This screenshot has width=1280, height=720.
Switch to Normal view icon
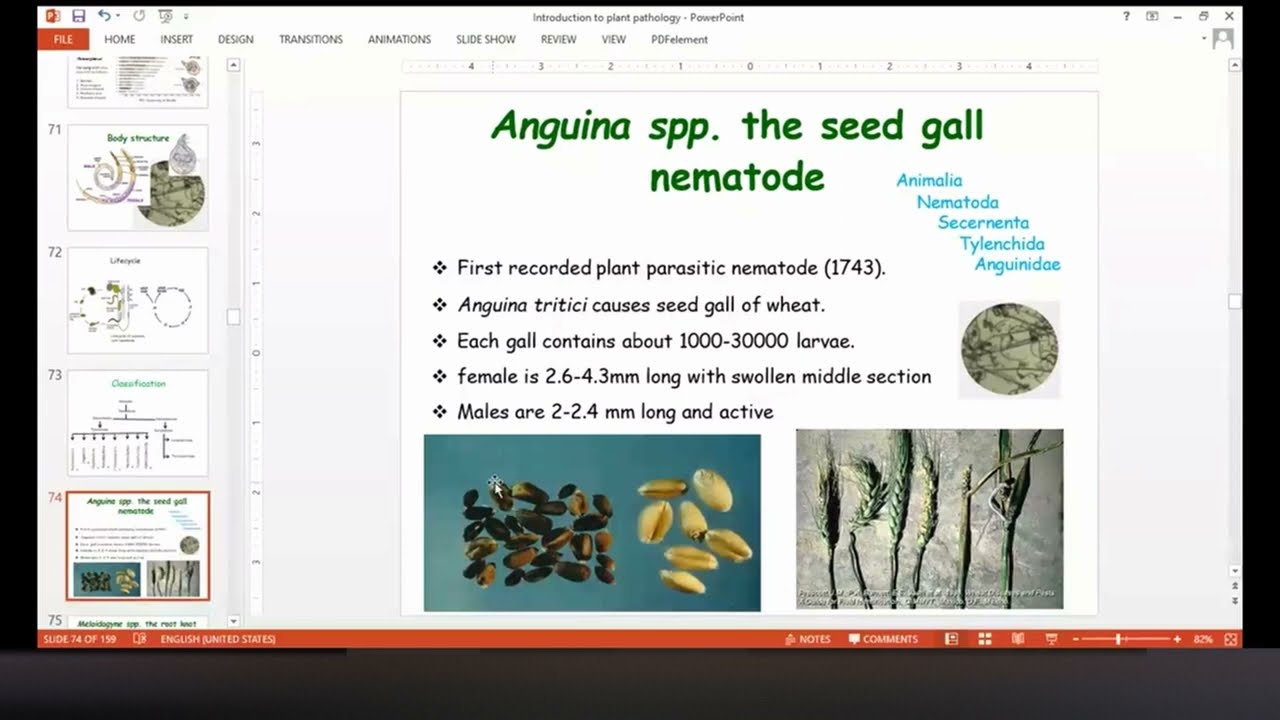(x=951, y=639)
